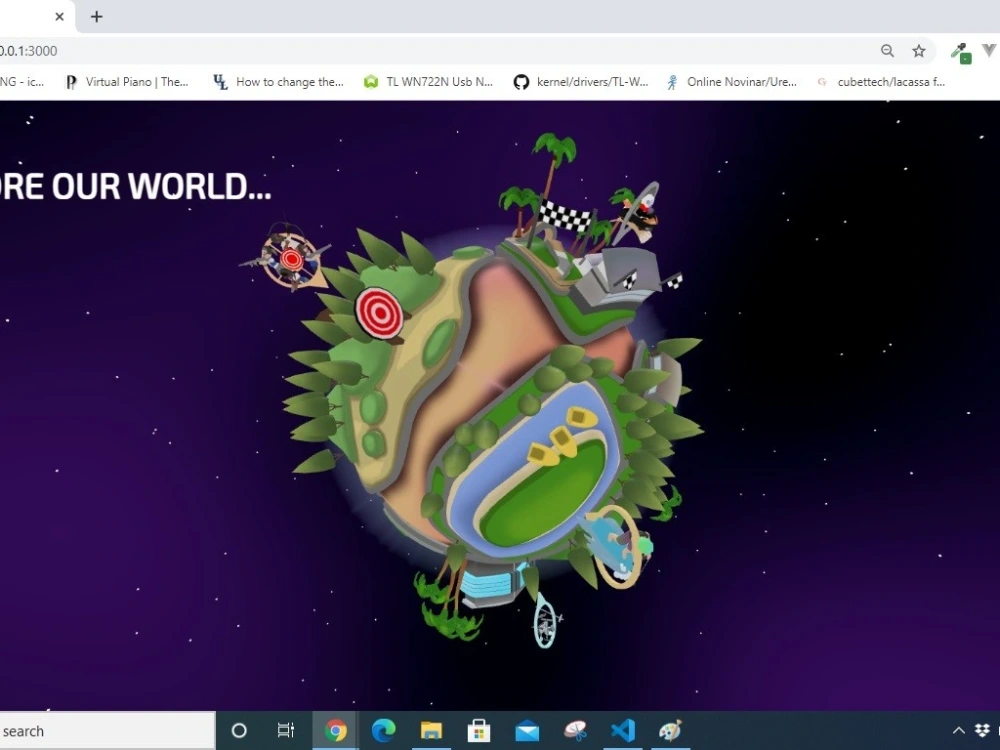Open Visual Studio Code from taskbar

[622, 730]
